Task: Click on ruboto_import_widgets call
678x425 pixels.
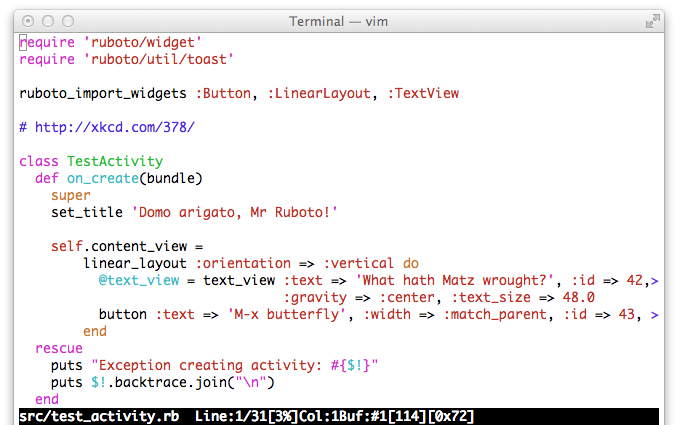Action: pos(102,93)
